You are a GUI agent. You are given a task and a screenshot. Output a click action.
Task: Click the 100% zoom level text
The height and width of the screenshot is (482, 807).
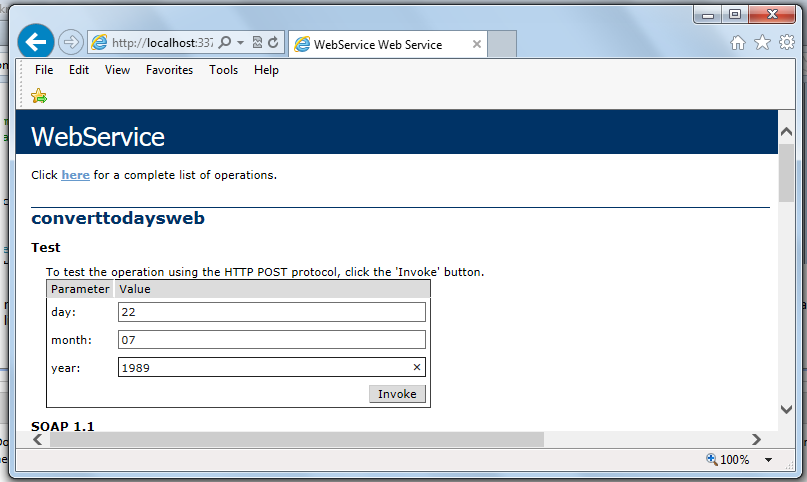pyautogui.click(x=734, y=460)
